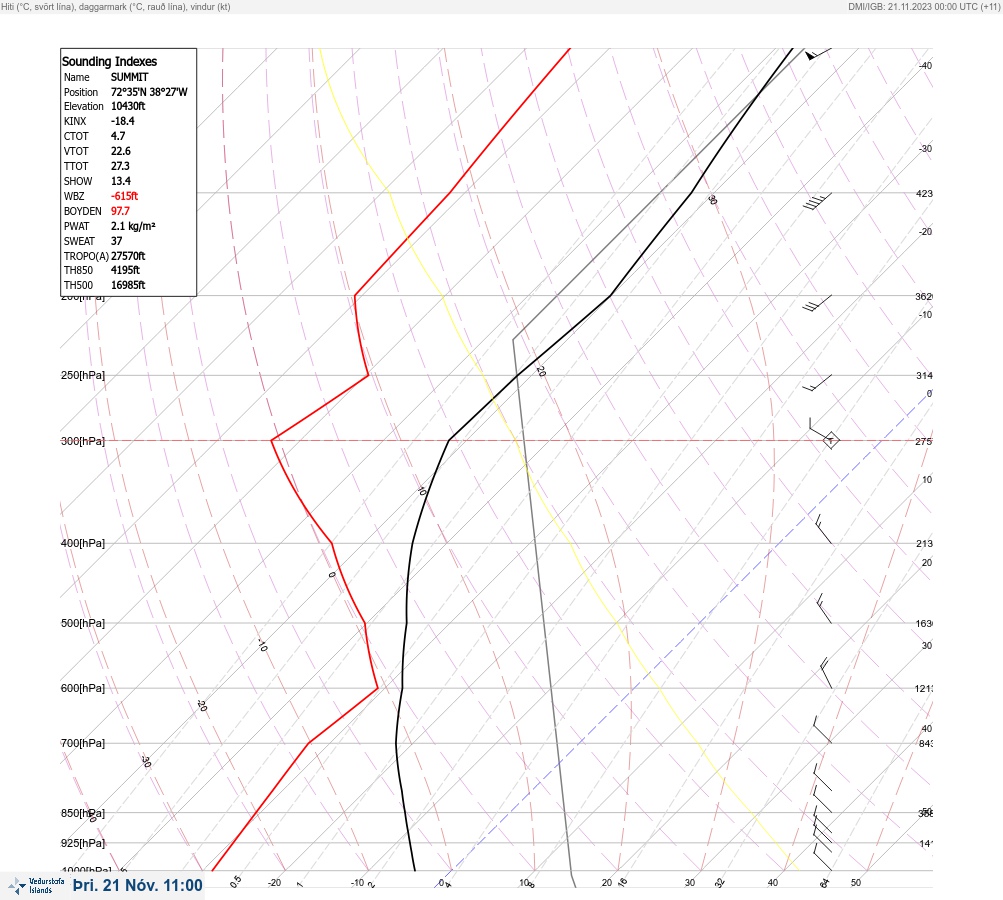
Task: Click the 250[hPa] pressure label
Action: pos(83,375)
